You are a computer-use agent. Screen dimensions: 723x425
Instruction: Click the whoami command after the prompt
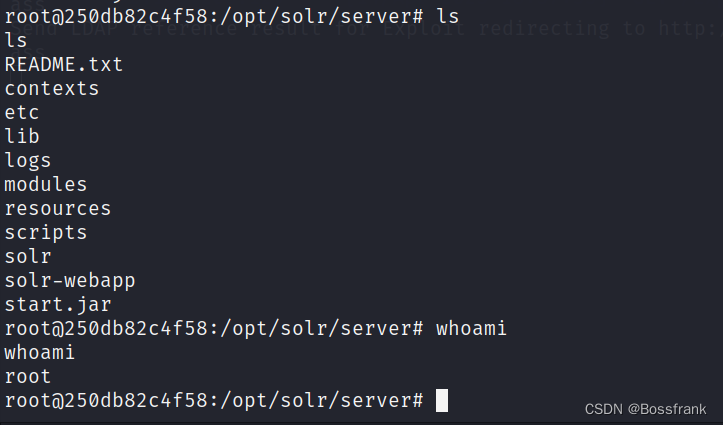click(x=471, y=329)
